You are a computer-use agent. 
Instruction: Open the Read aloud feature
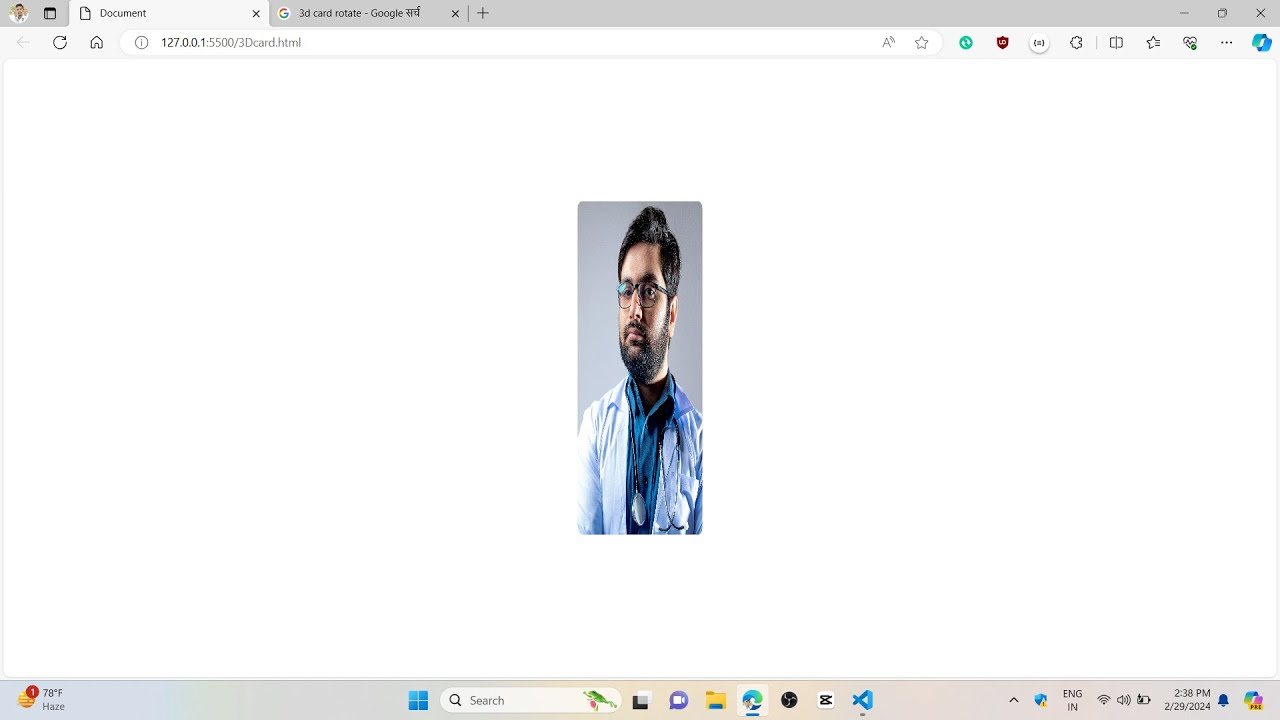click(x=888, y=42)
